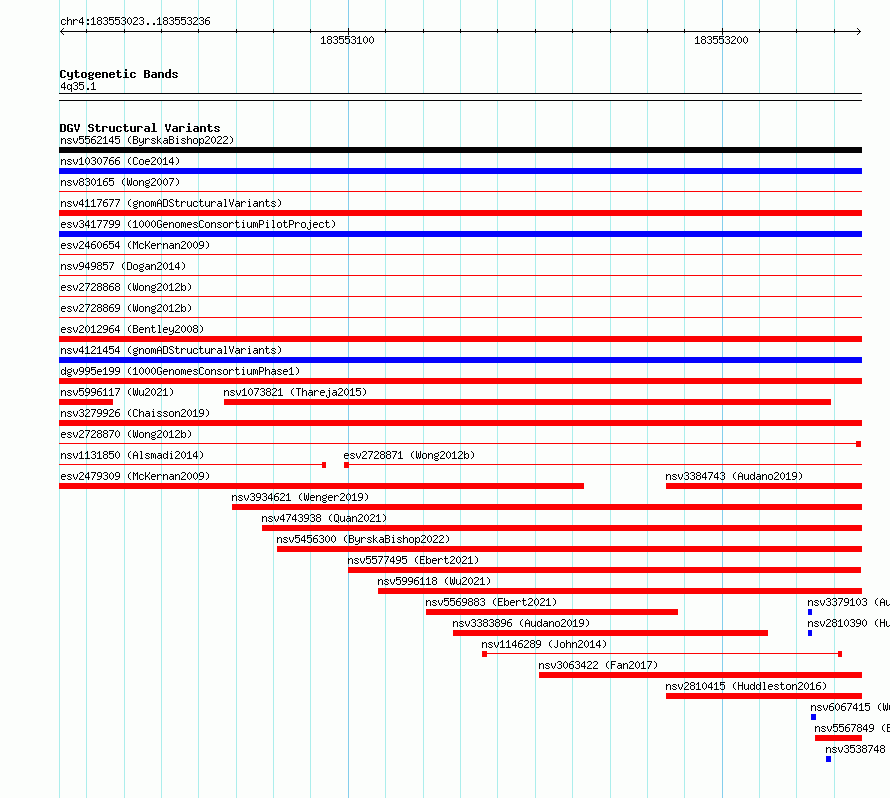Open nsv5569883 (Ebert2021) variant

click(492, 602)
